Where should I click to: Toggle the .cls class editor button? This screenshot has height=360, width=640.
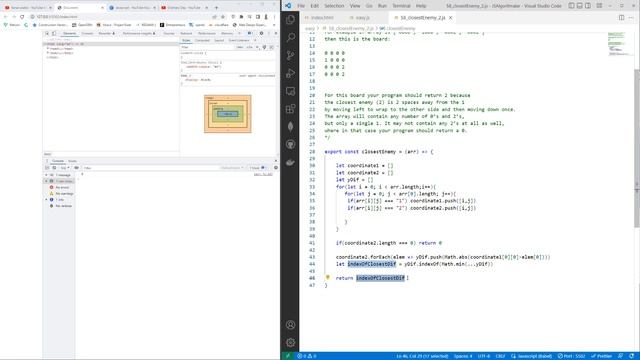[249, 47]
